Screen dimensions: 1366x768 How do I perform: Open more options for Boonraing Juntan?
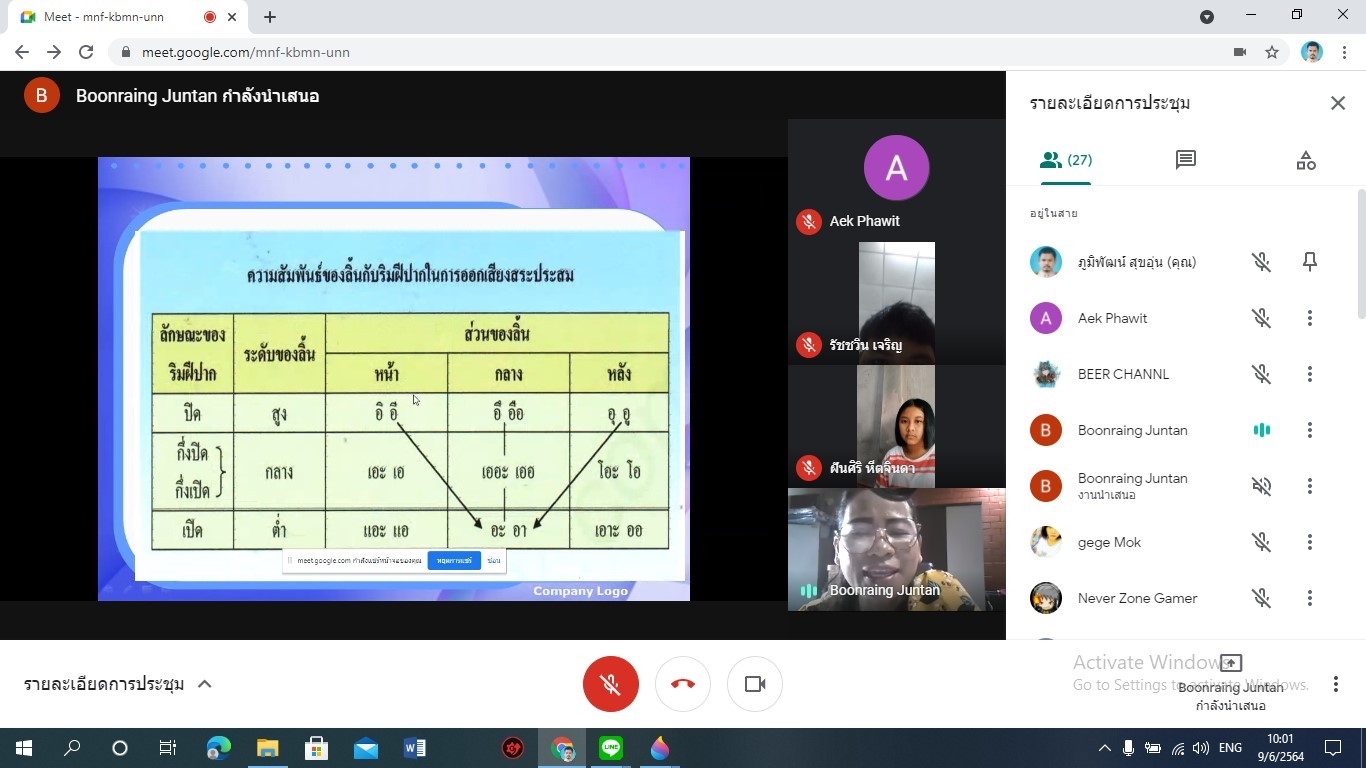click(1309, 430)
